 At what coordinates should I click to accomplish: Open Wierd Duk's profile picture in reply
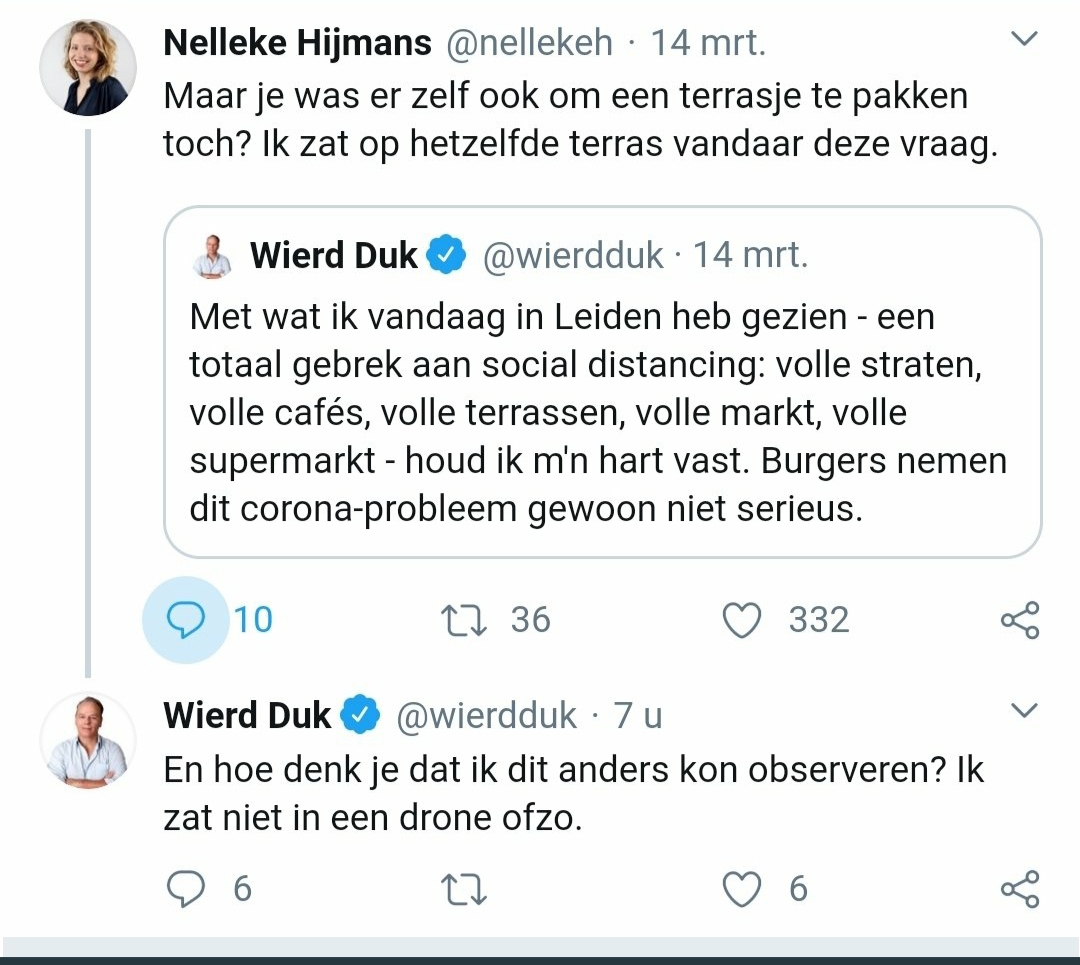point(88,741)
